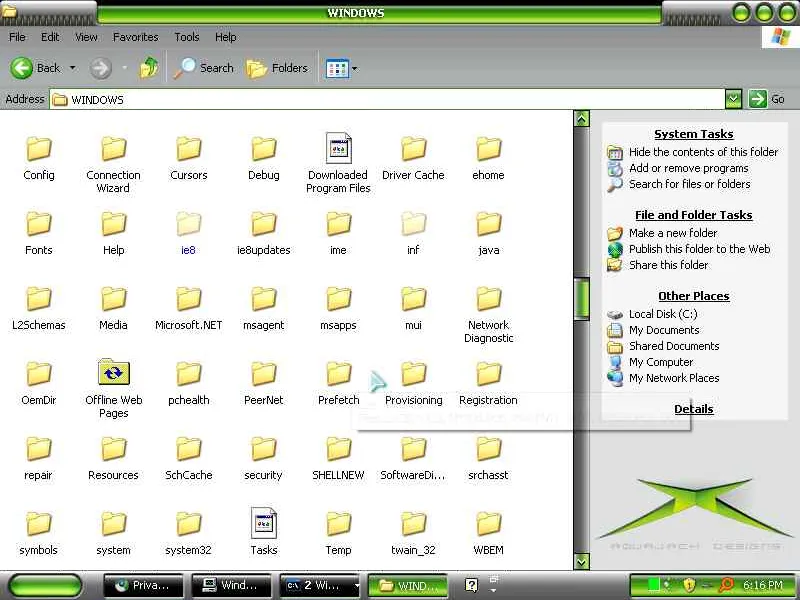Collapse the System Tasks section header
The width and height of the screenshot is (800, 600).
(694, 134)
